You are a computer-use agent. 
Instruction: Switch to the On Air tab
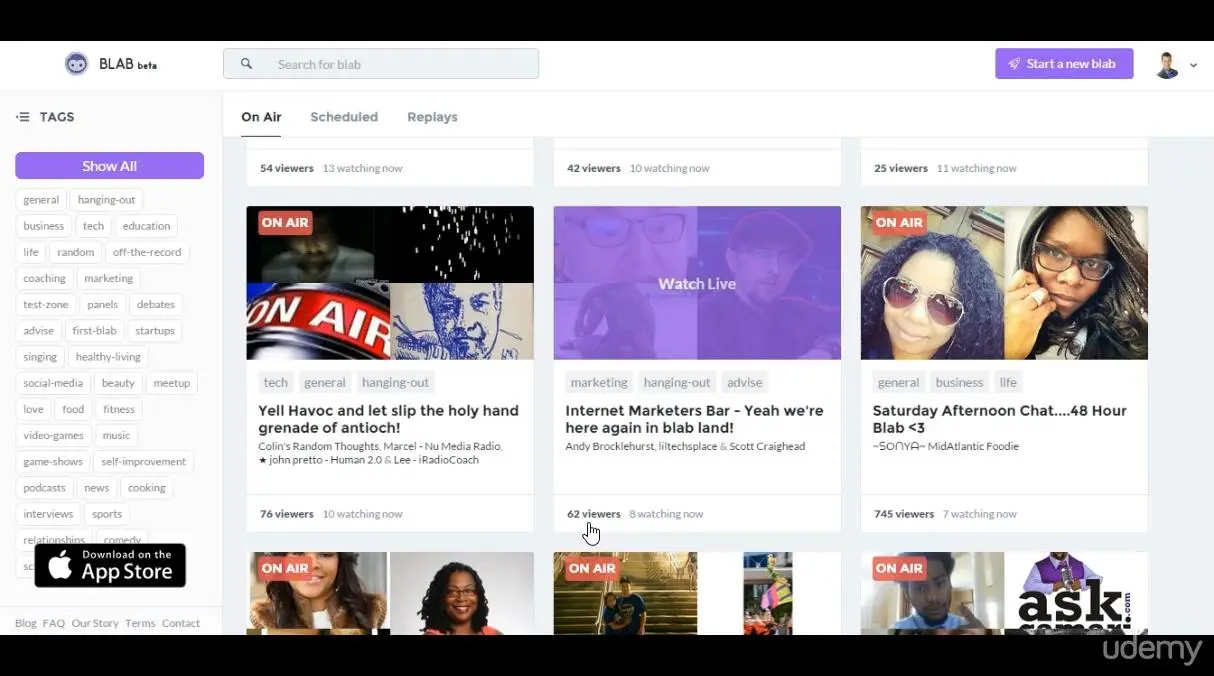tap(261, 117)
